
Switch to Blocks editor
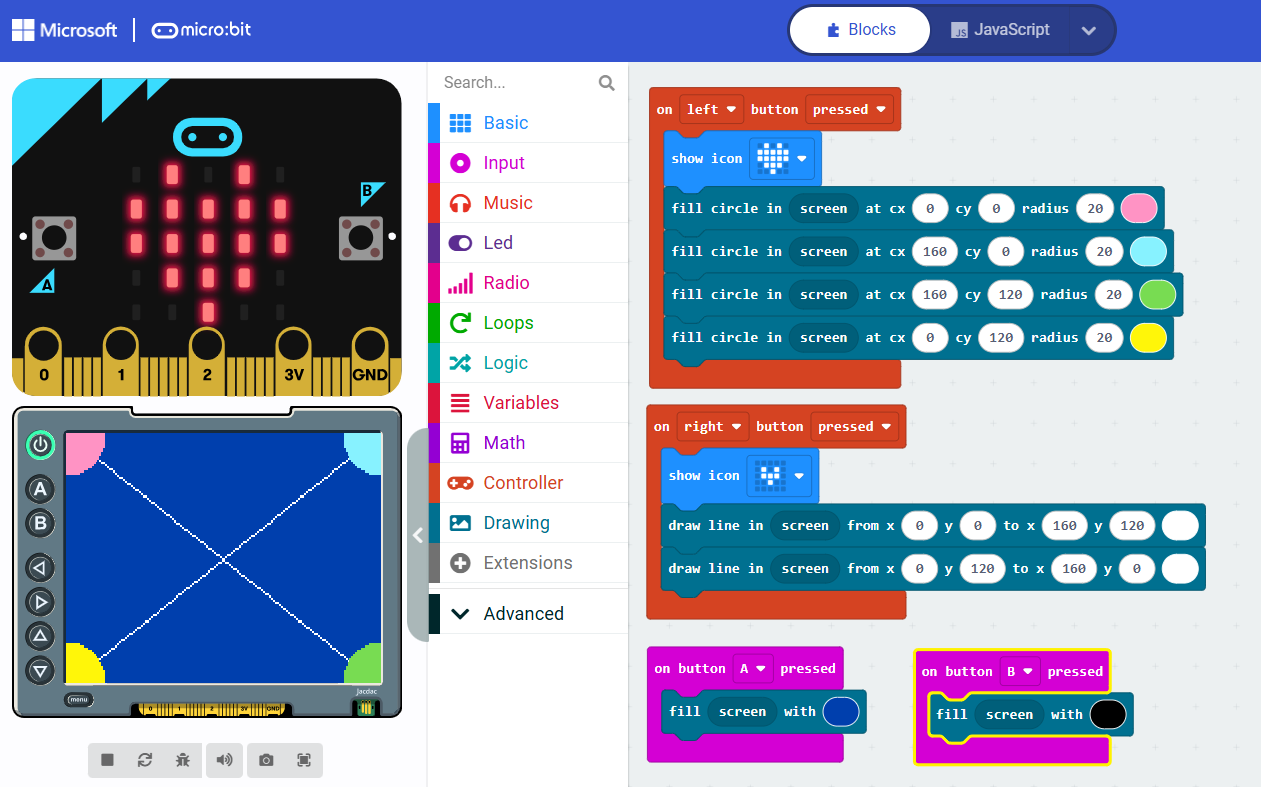click(x=861, y=30)
